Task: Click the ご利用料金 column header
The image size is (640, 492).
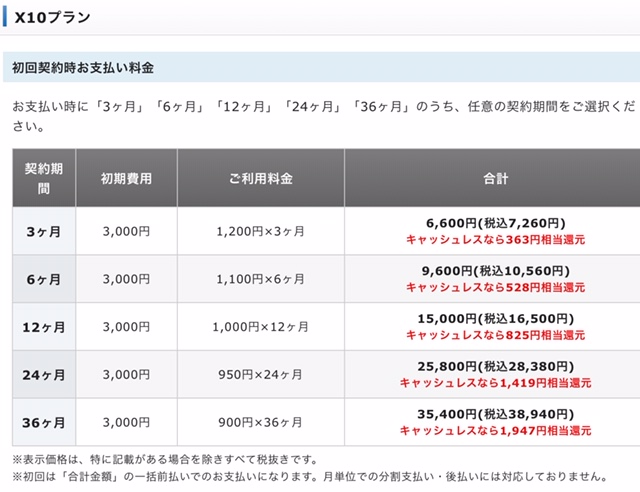Action: tap(261, 178)
